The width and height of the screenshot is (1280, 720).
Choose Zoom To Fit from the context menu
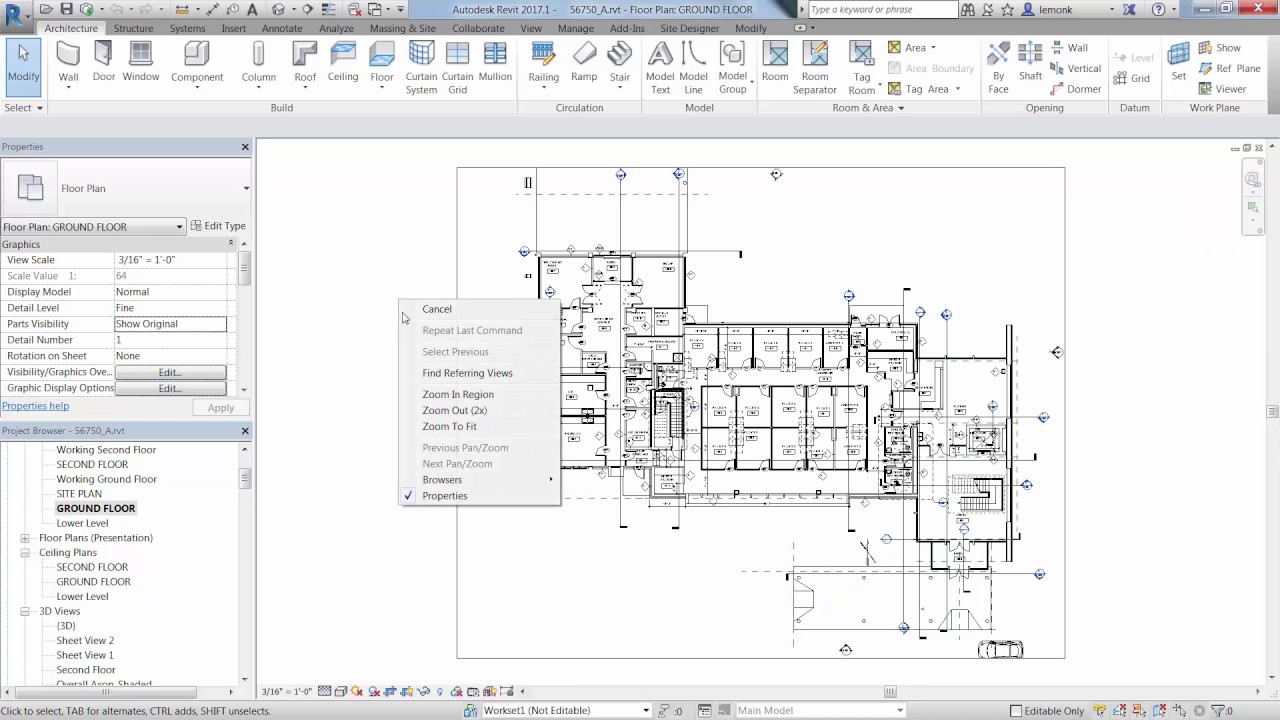[x=449, y=426]
